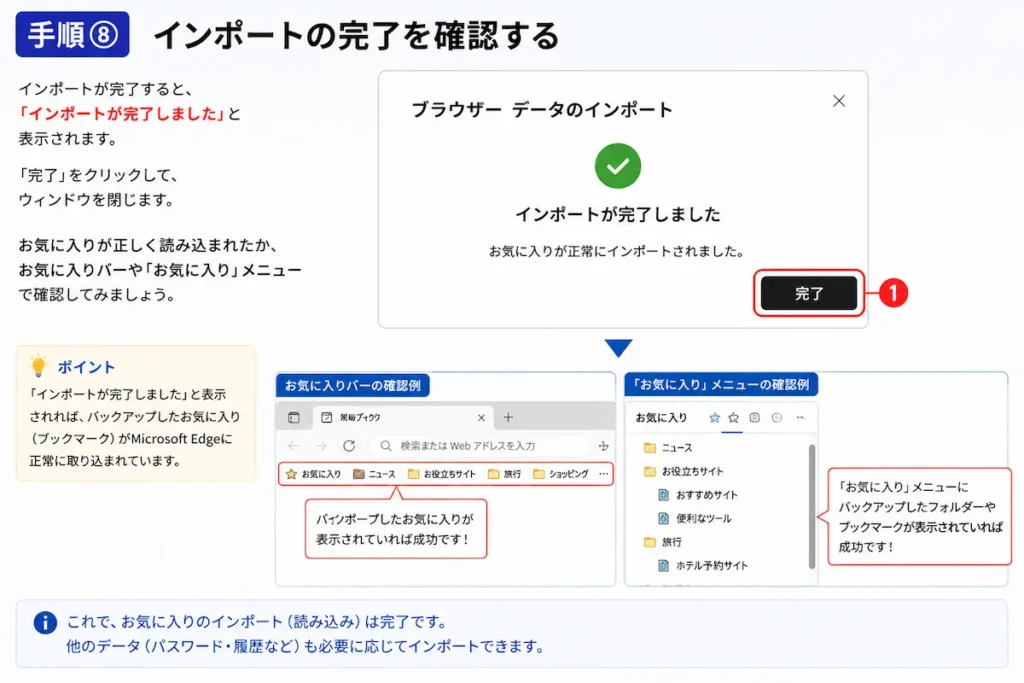The height and width of the screenshot is (683, 1024).
Task: Focus the 検索または Web アドレスを入力 field
Action: point(479,445)
